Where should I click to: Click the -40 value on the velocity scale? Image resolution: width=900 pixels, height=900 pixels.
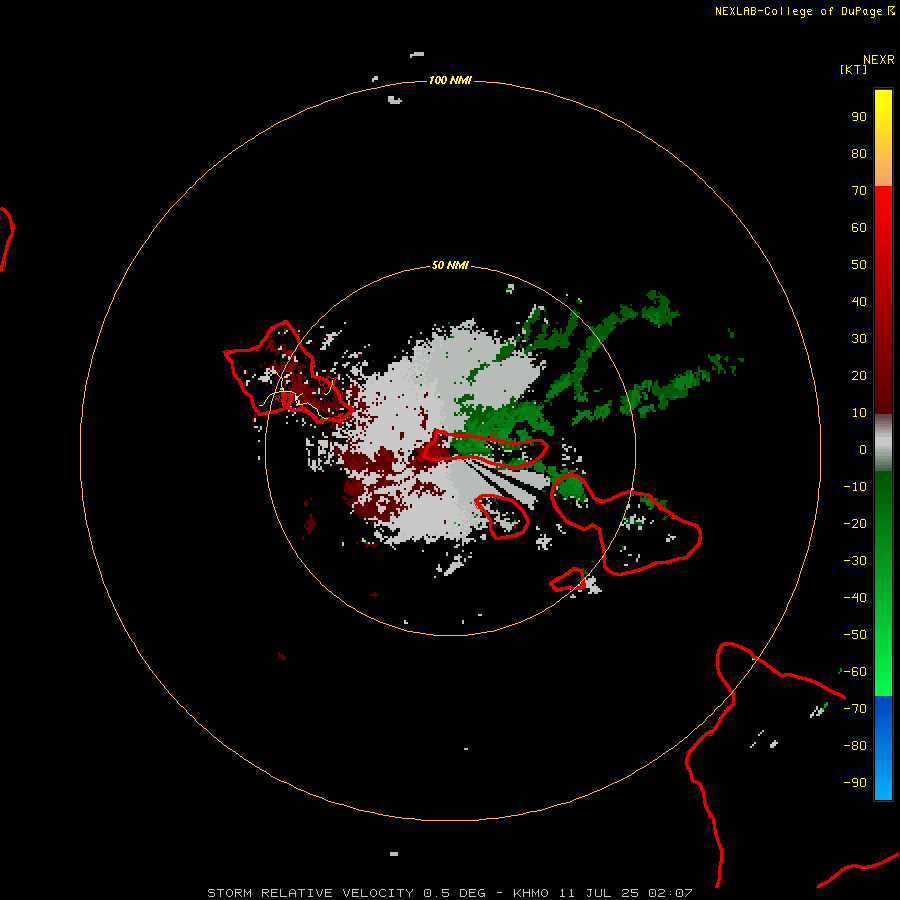(855, 598)
